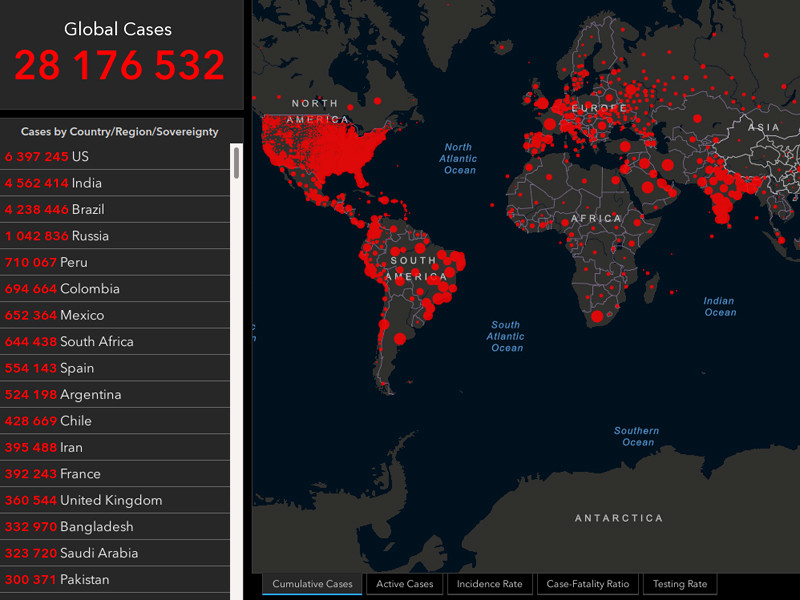Select the Incidence Rate tab

[x=489, y=584]
